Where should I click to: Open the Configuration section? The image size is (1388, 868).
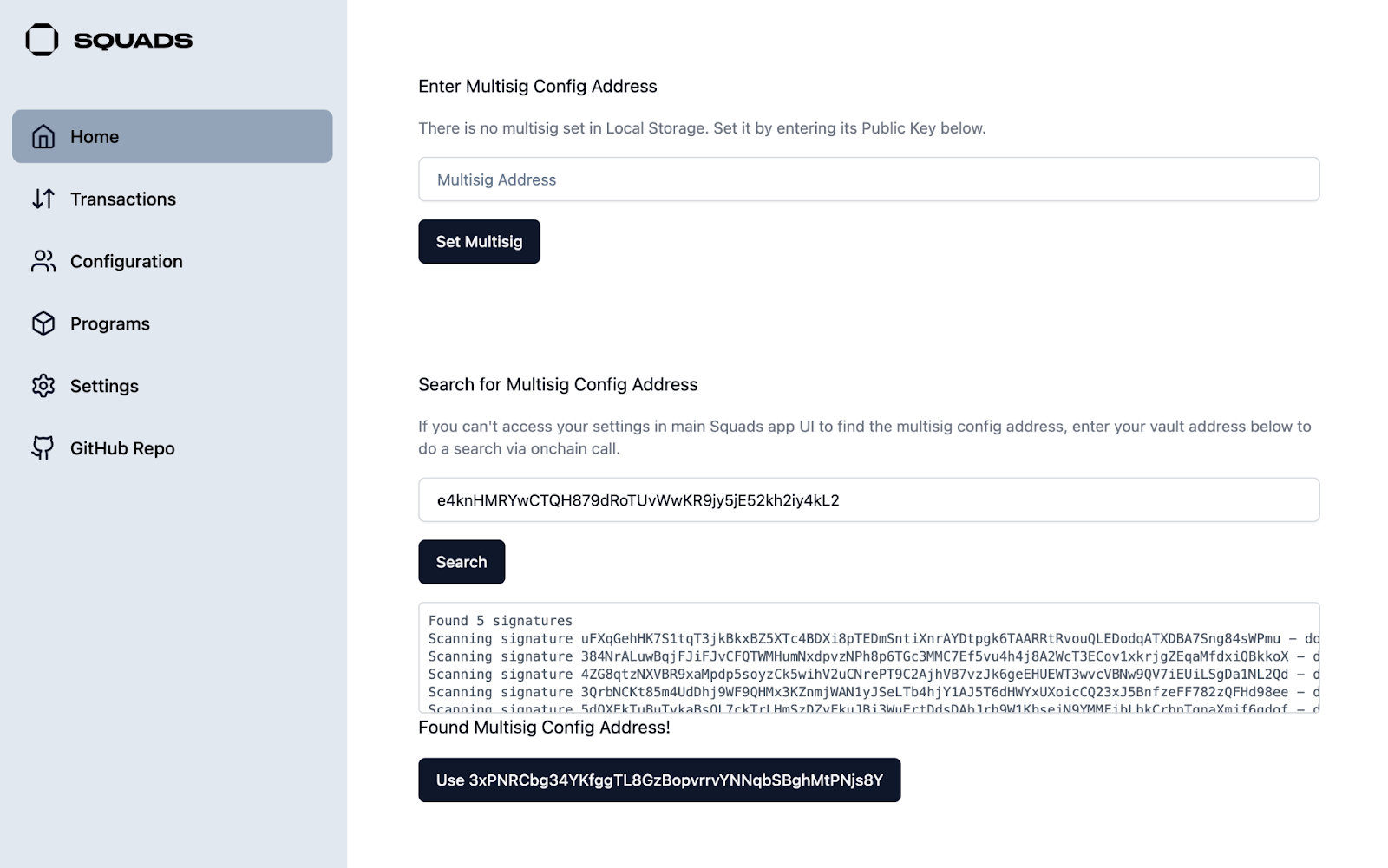127,262
